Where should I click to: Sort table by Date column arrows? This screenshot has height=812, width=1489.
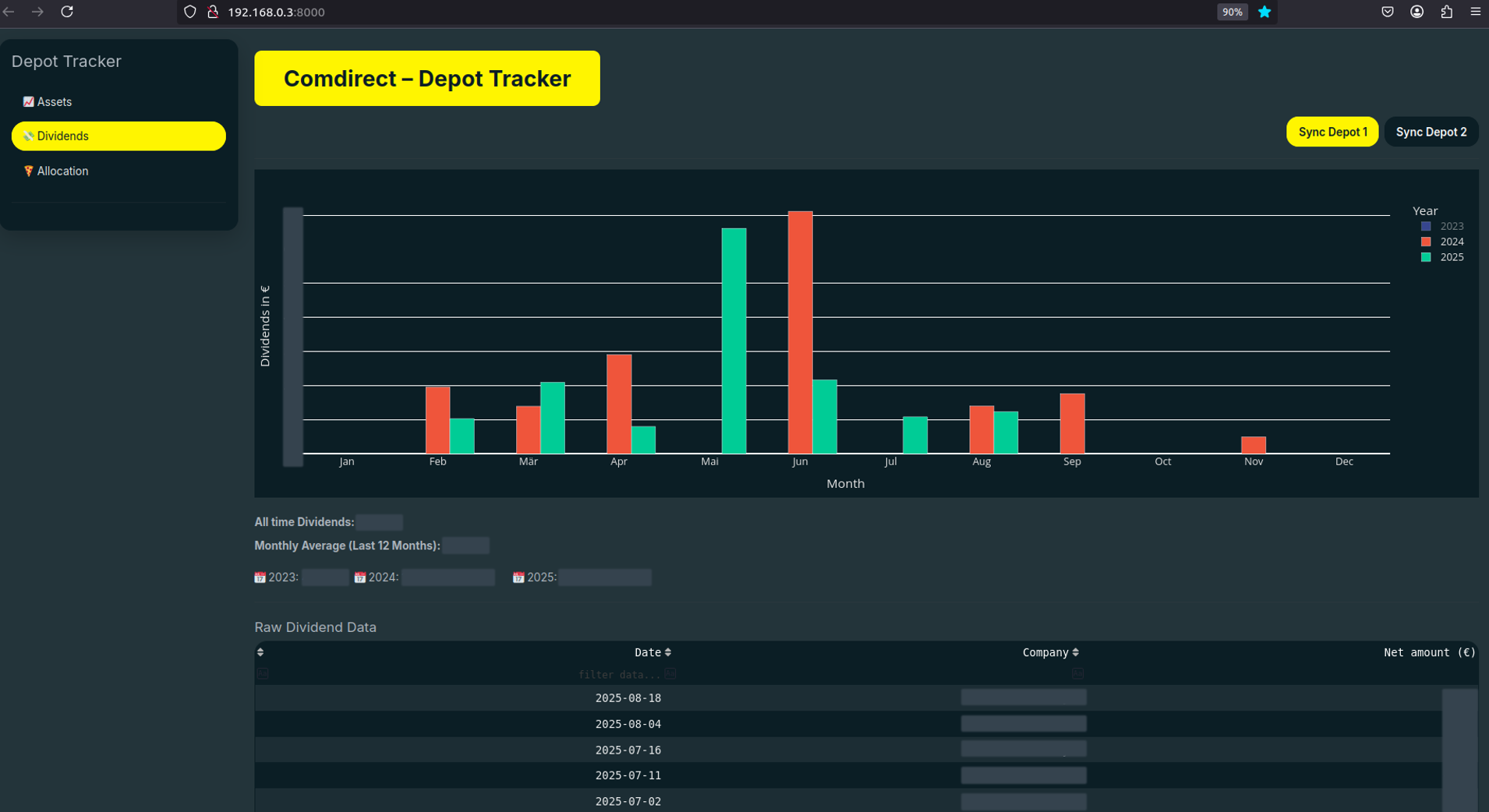pos(668,652)
